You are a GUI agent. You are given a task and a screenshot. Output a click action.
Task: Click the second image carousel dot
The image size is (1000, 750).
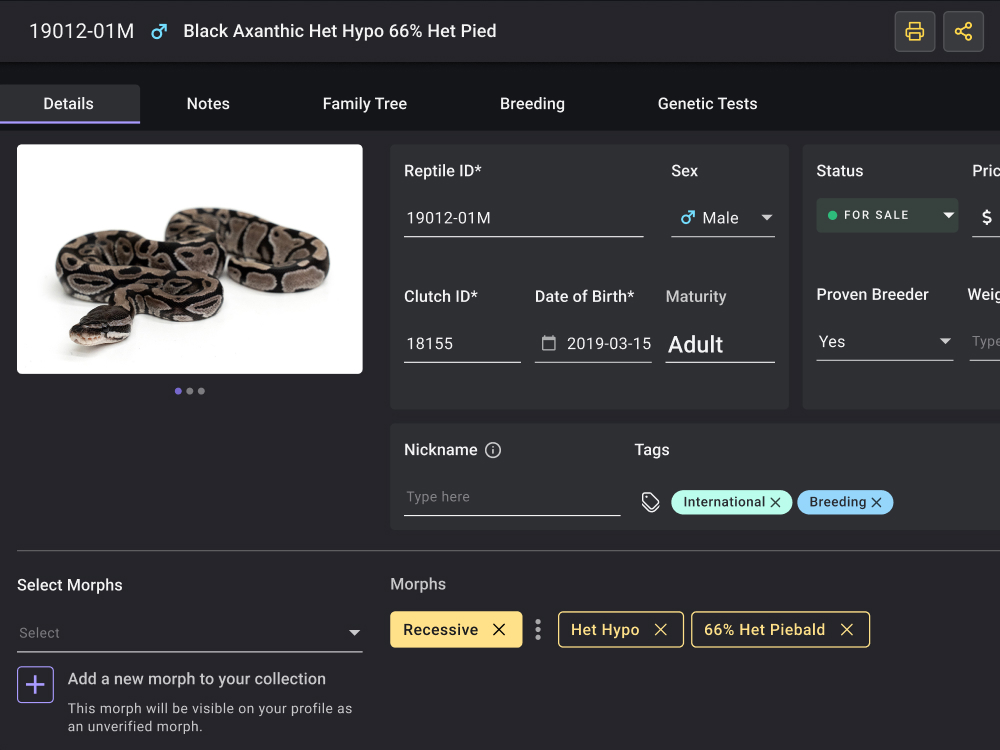pyautogui.click(x=190, y=391)
